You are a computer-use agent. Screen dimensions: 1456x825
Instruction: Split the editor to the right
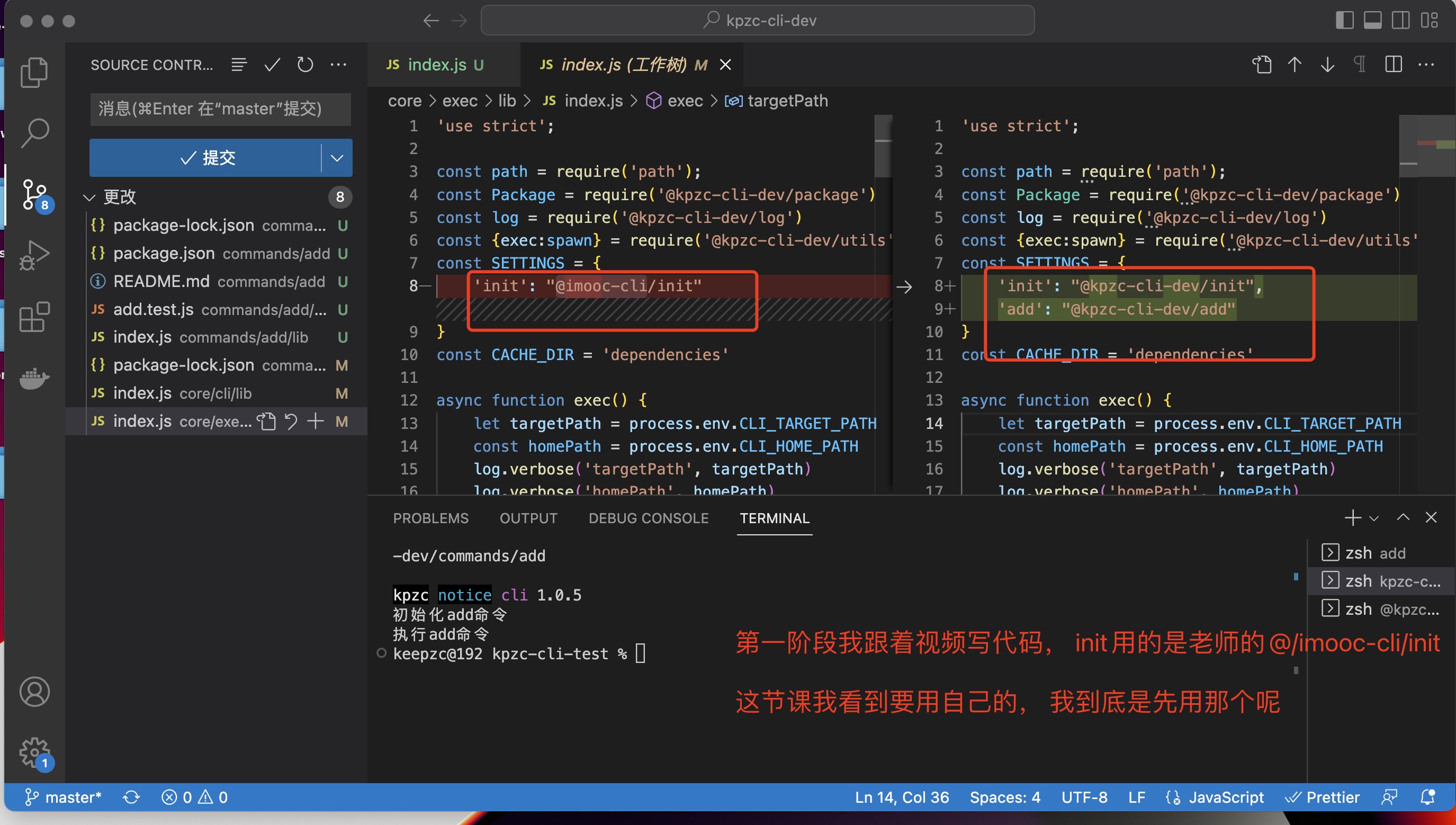pyautogui.click(x=1393, y=65)
